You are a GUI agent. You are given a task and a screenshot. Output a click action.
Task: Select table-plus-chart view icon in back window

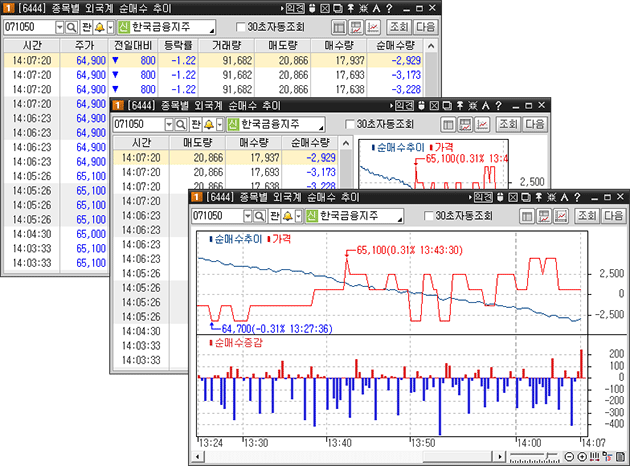tap(356, 27)
